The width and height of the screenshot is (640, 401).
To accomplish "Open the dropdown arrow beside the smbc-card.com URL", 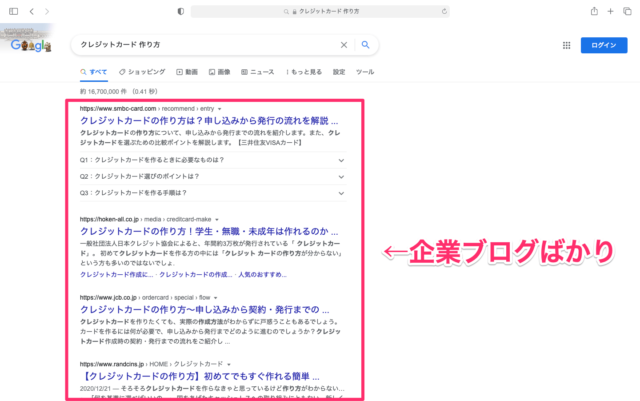I will (220, 109).
